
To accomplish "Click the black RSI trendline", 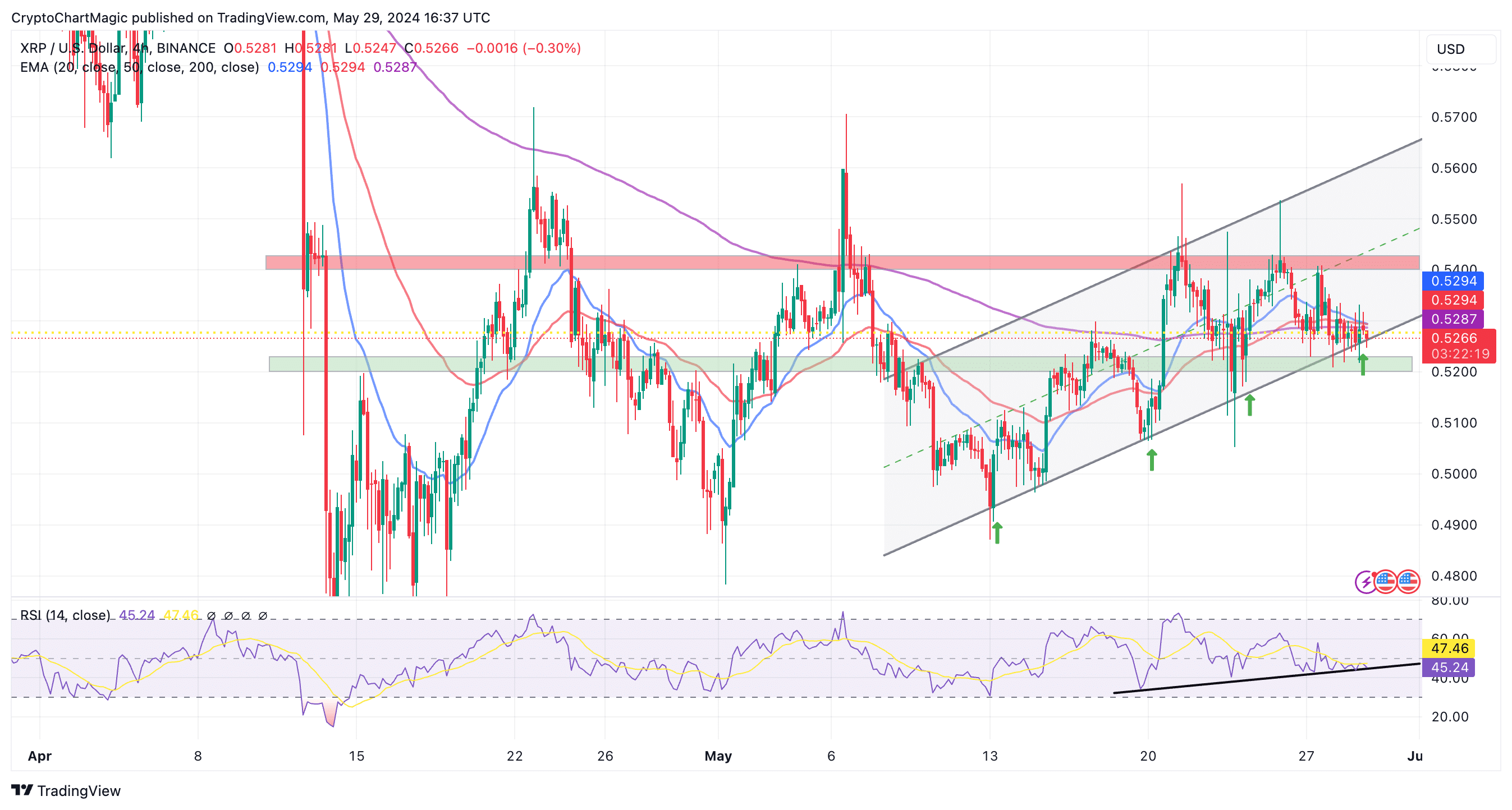I will tap(1267, 679).
